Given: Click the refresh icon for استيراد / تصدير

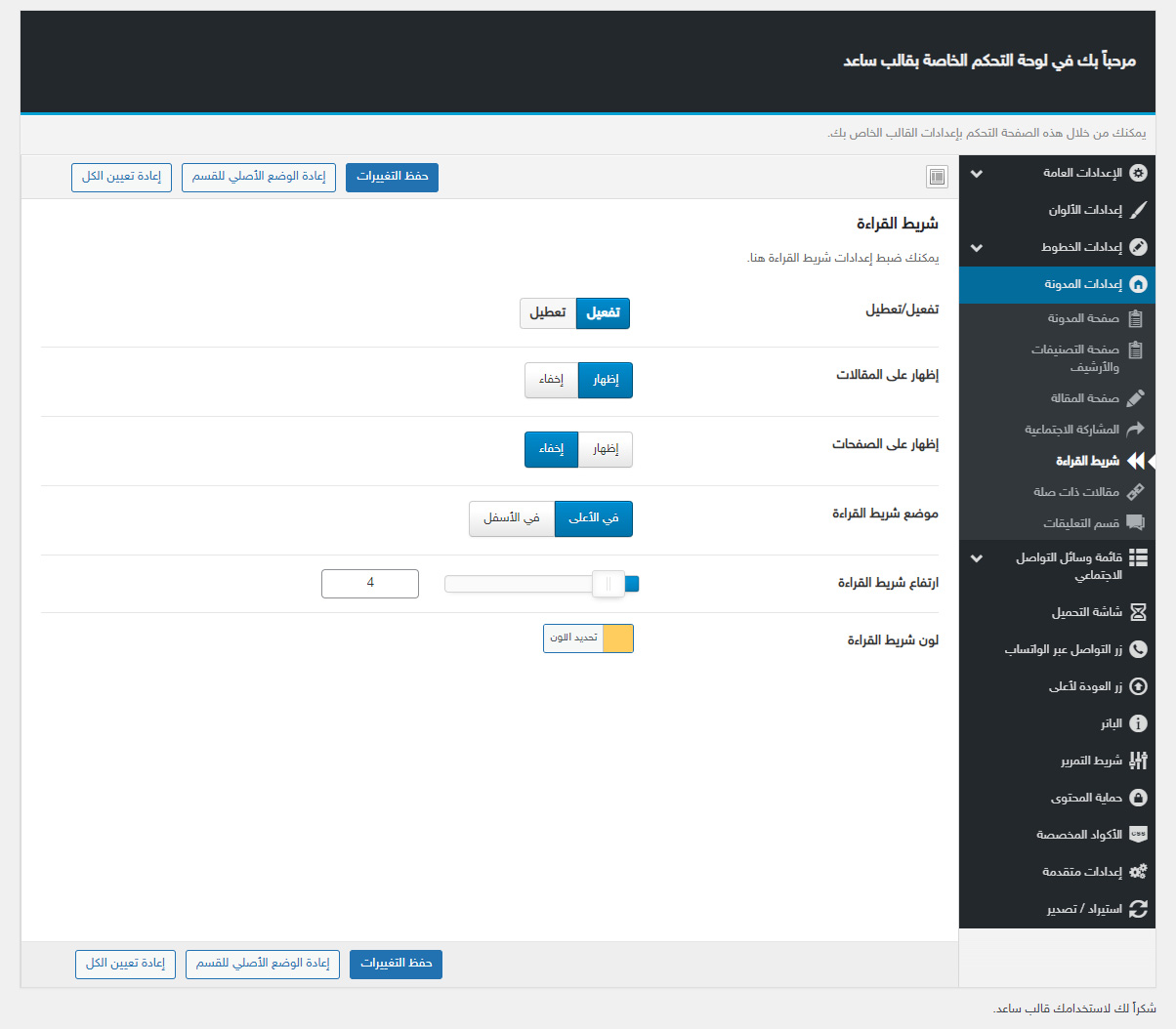Looking at the screenshot, I should [1138, 909].
